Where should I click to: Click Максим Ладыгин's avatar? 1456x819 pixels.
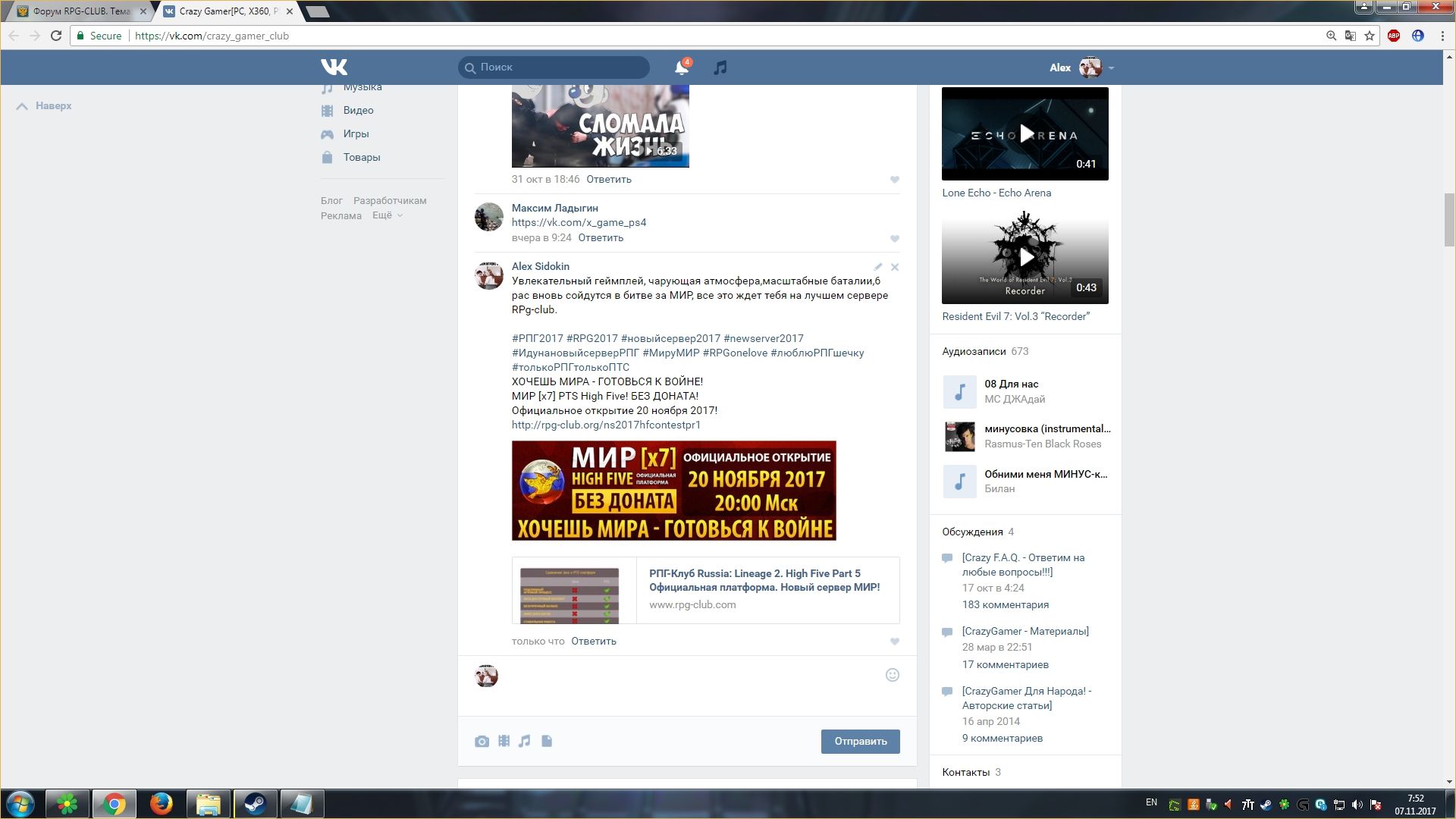[489, 217]
